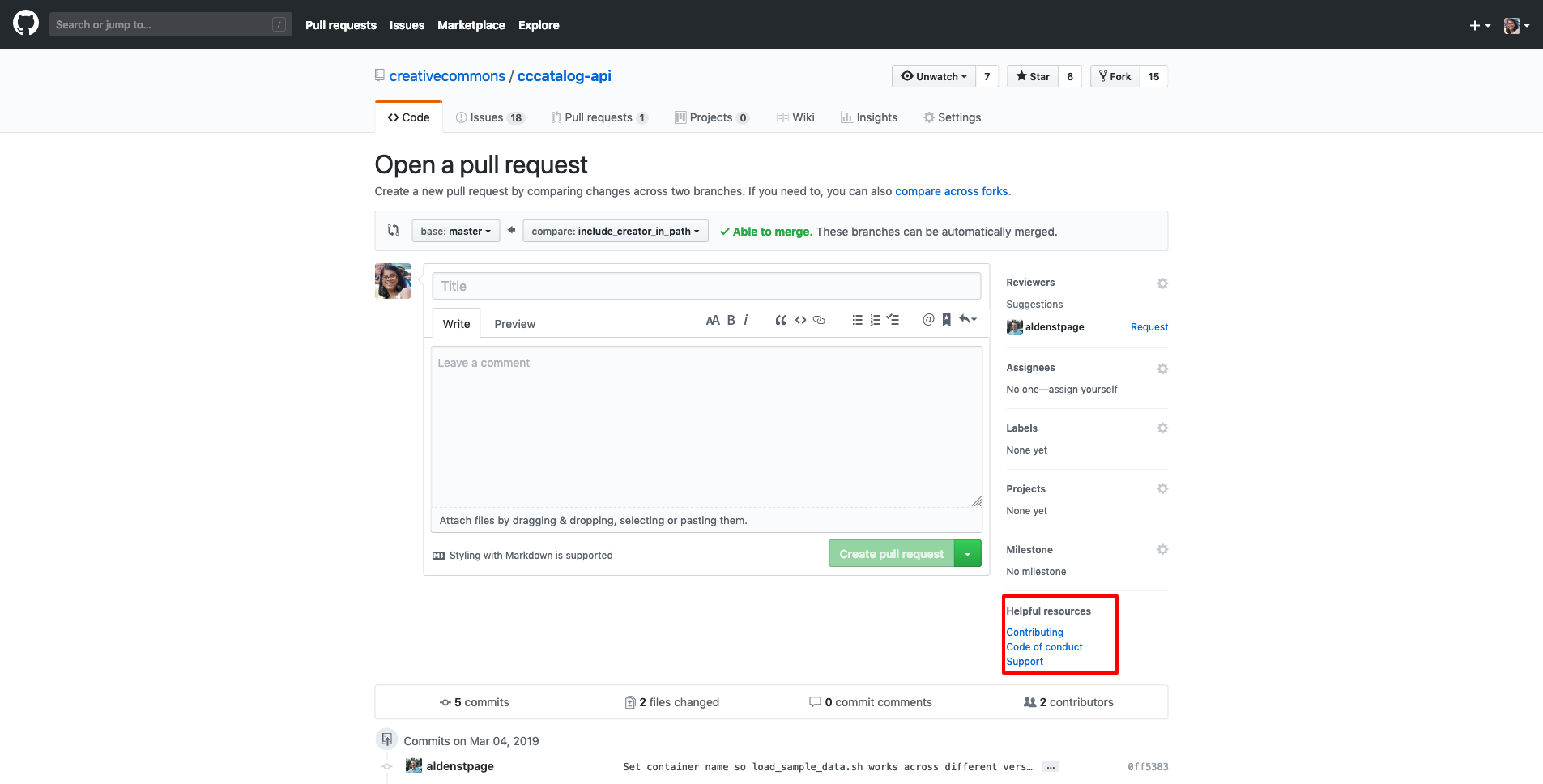Click the compare across forks link

(x=951, y=191)
